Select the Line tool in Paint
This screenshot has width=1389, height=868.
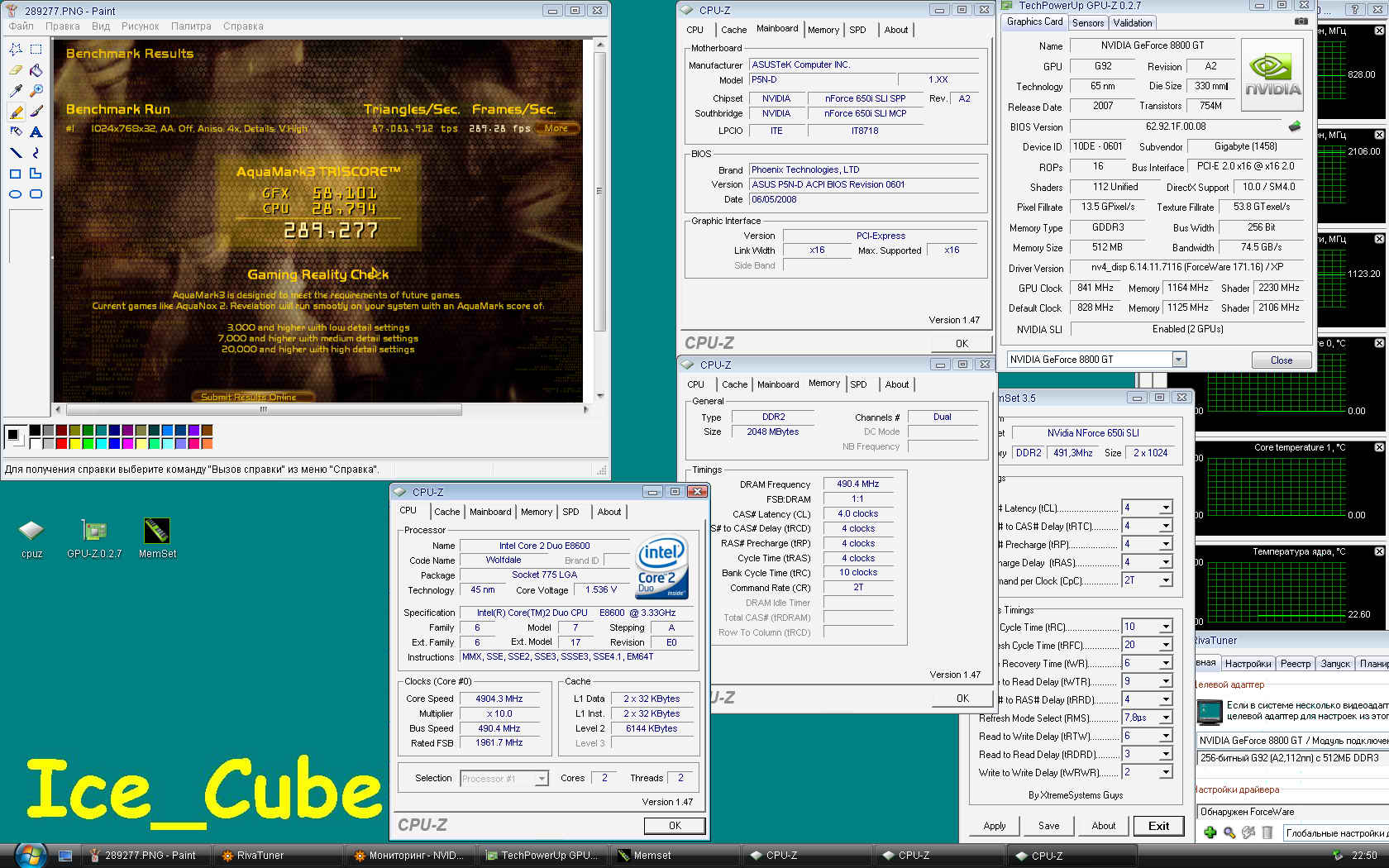click(x=16, y=152)
